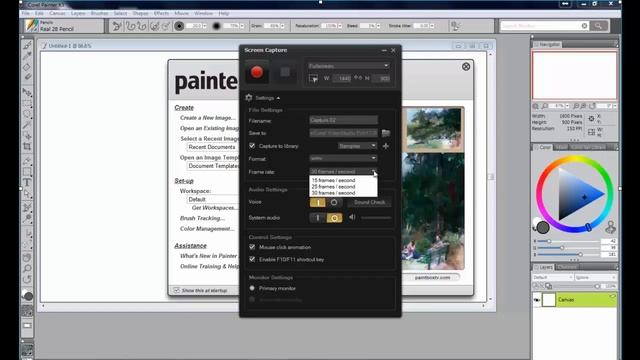This screenshot has height=360, width=640.
Task: Select the Magnifier tool in toolbox
Action: coord(27,269)
